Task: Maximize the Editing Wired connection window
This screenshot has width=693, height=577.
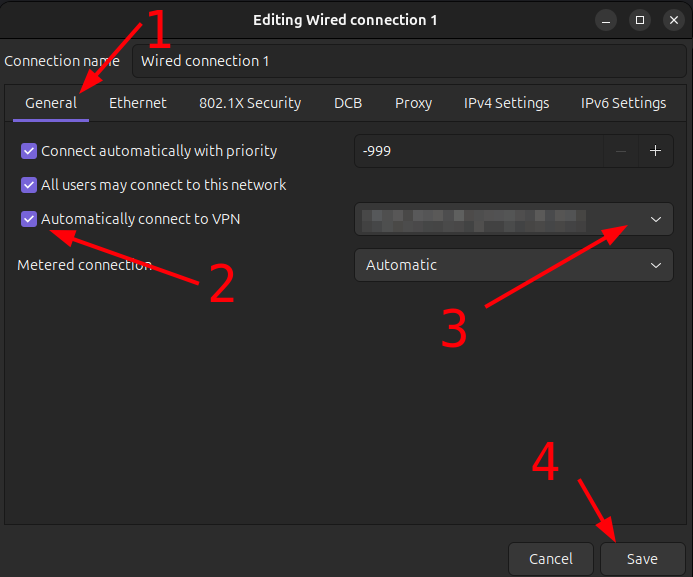Action: (x=640, y=20)
